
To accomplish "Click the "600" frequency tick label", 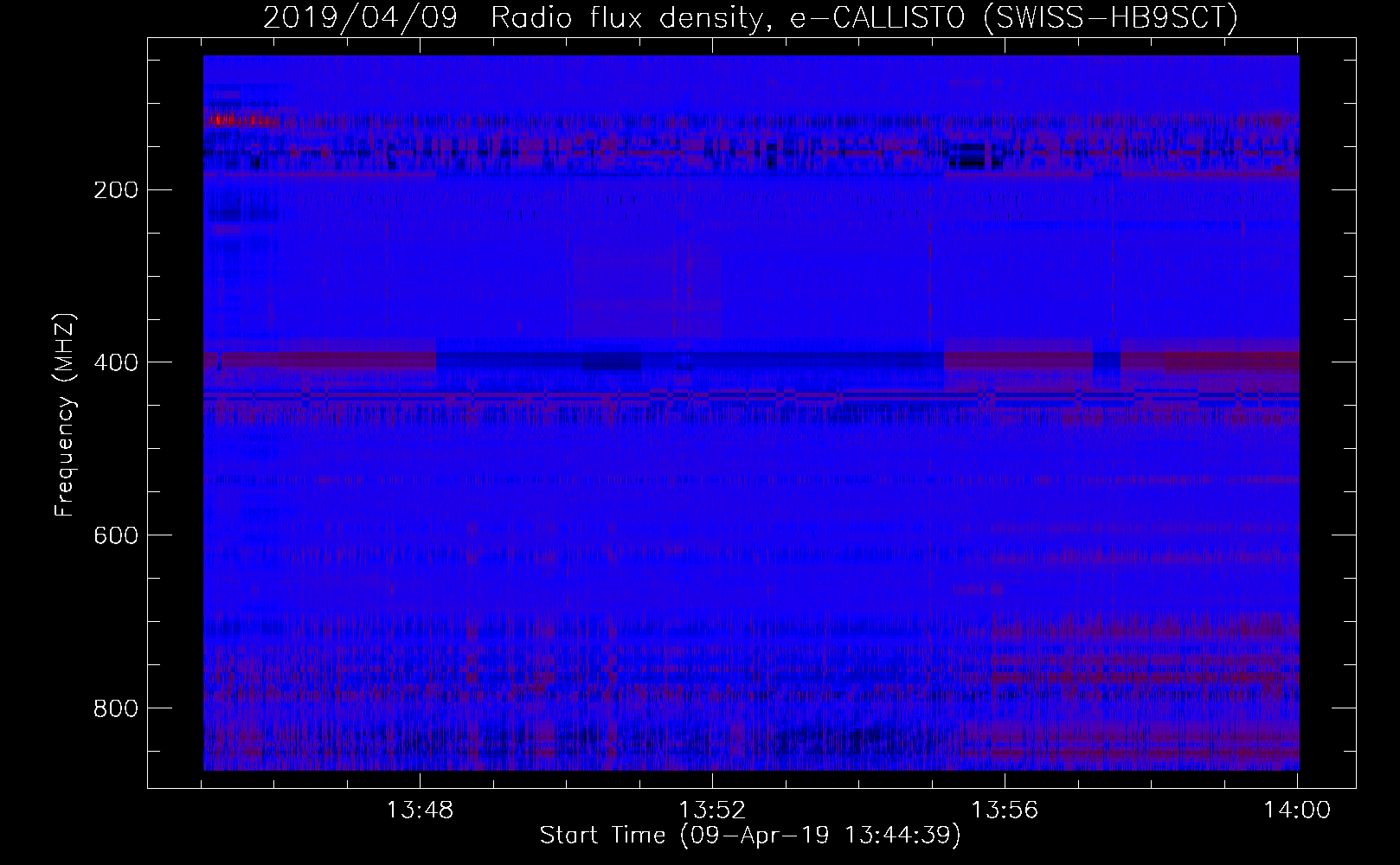I will point(114,535).
